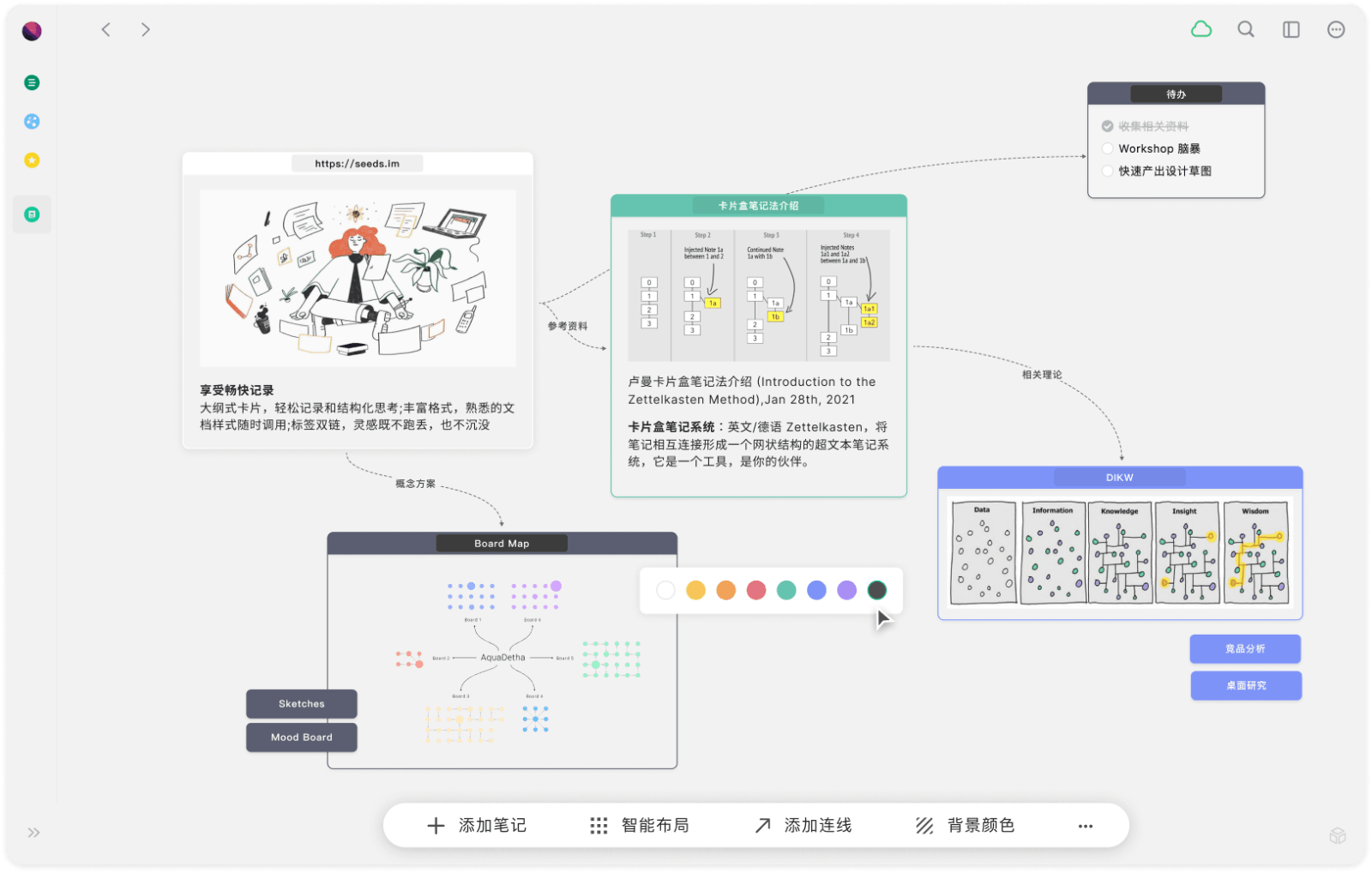Open 智能布局 from the bottom toolbar
Image resolution: width=1372 pixels, height=873 pixels.
(654, 825)
